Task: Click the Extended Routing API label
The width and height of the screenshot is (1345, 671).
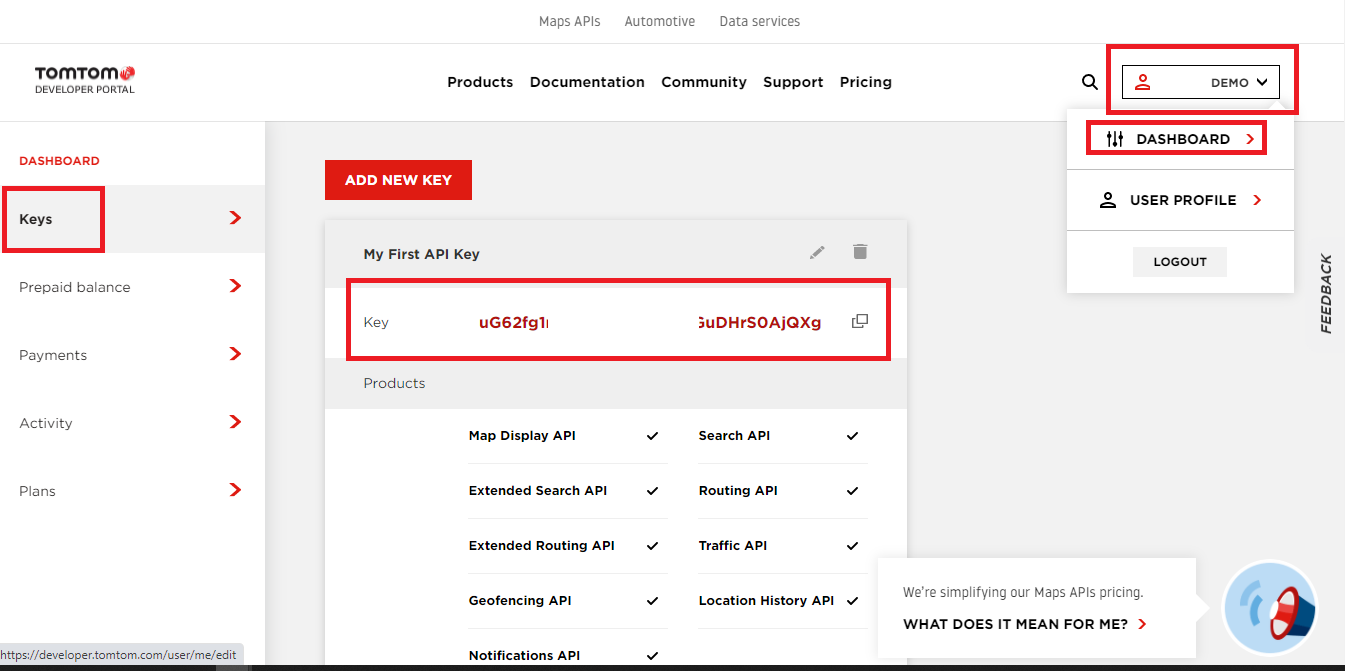Action: tap(542, 546)
